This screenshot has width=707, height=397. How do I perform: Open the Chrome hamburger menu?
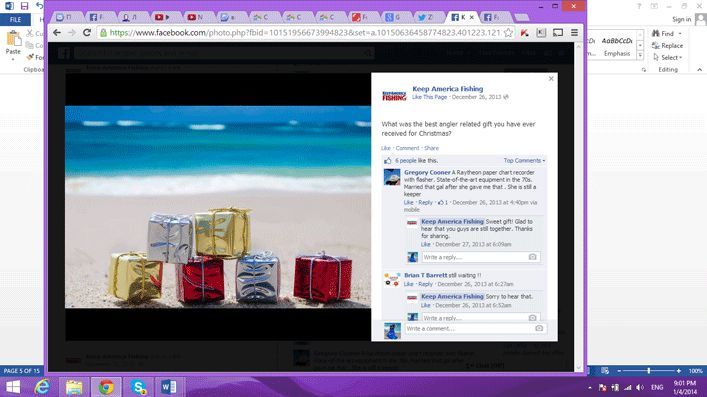click(574, 32)
